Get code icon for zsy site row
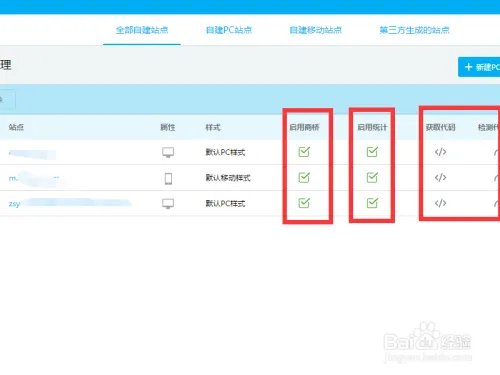The image size is (500, 375). tap(440, 203)
